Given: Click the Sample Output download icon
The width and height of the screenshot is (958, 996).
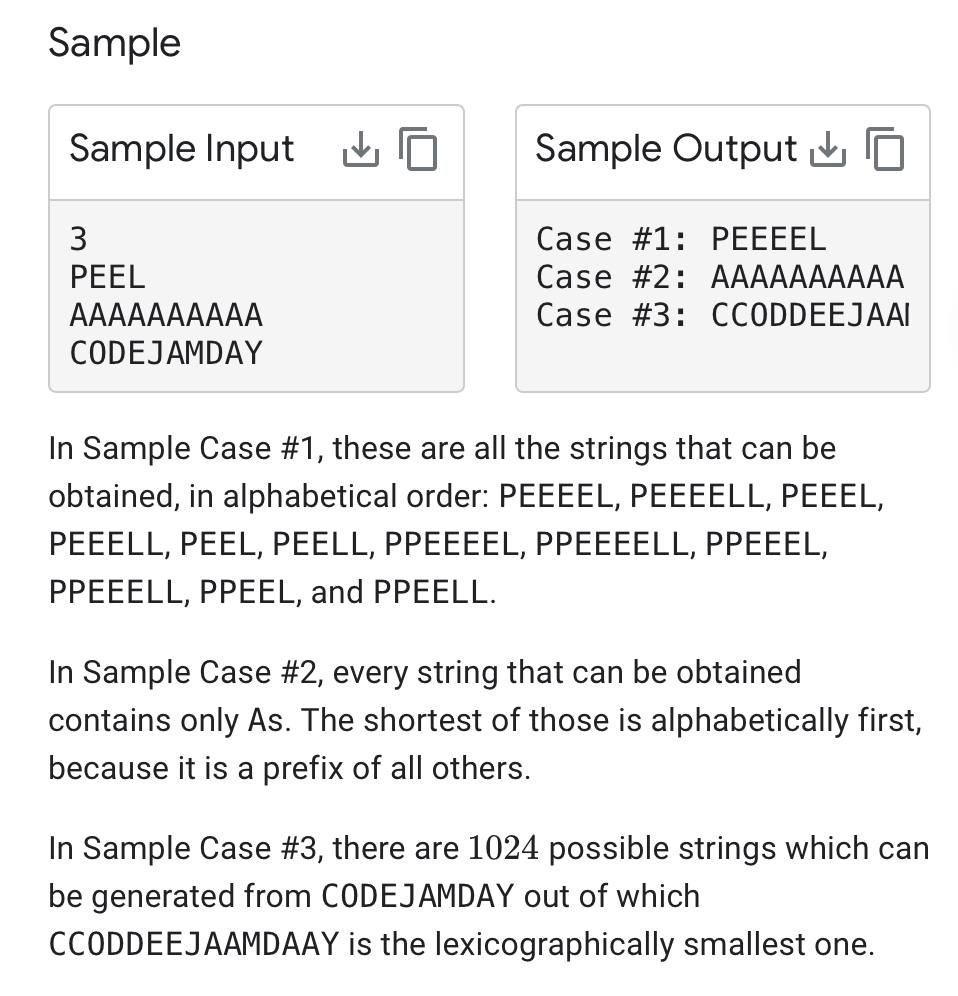Looking at the screenshot, I should click(x=828, y=148).
